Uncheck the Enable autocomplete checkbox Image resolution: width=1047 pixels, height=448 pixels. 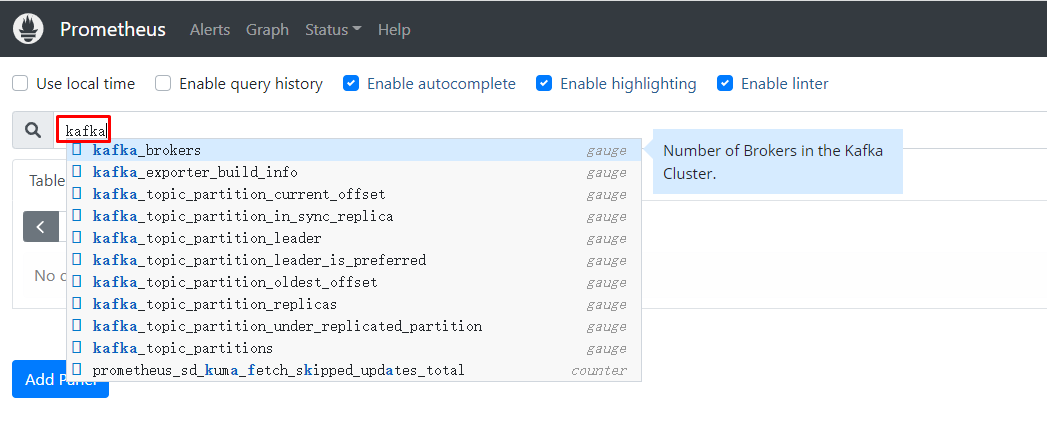(x=351, y=83)
